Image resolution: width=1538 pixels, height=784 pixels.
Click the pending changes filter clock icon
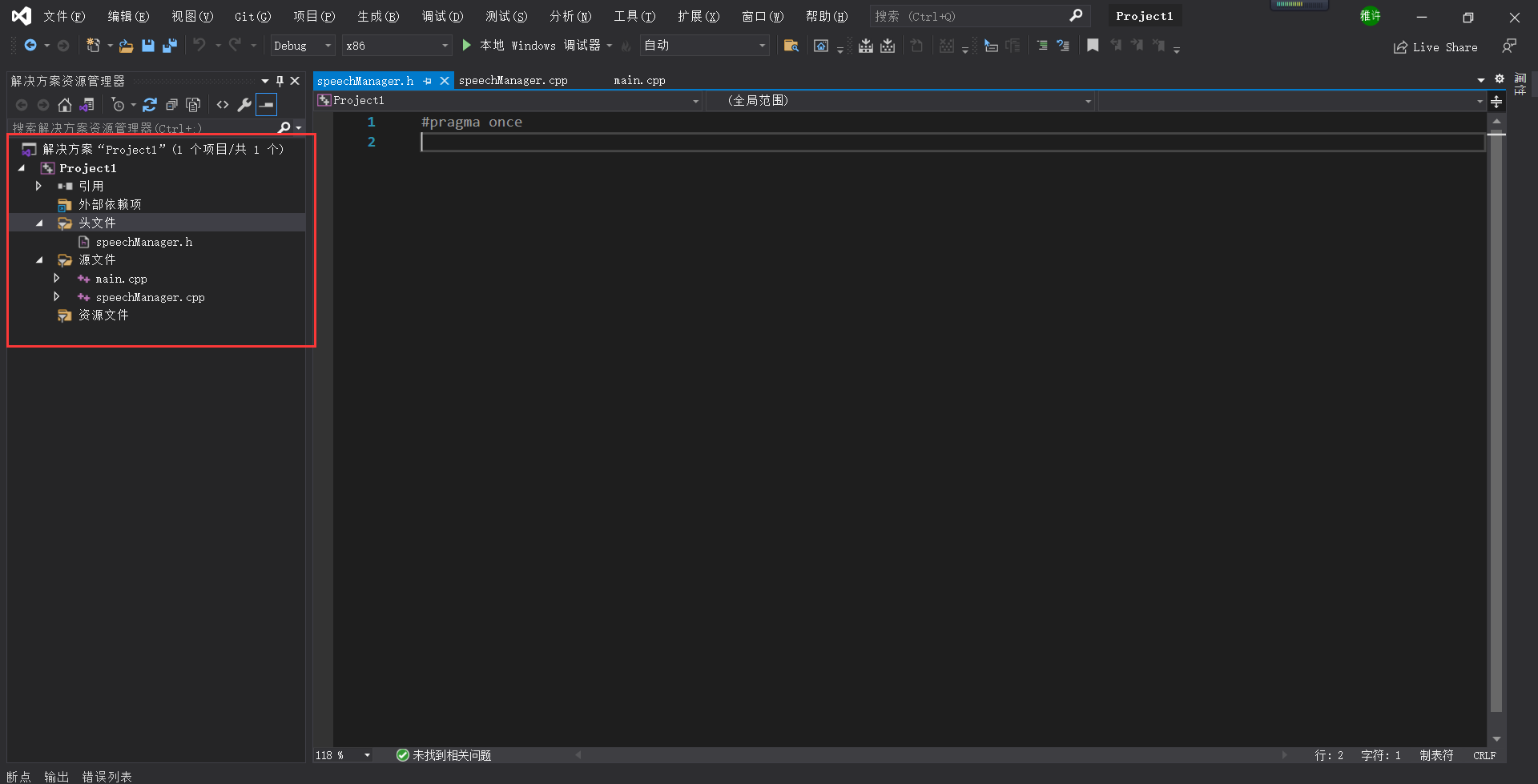pyautogui.click(x=118, y=105)
